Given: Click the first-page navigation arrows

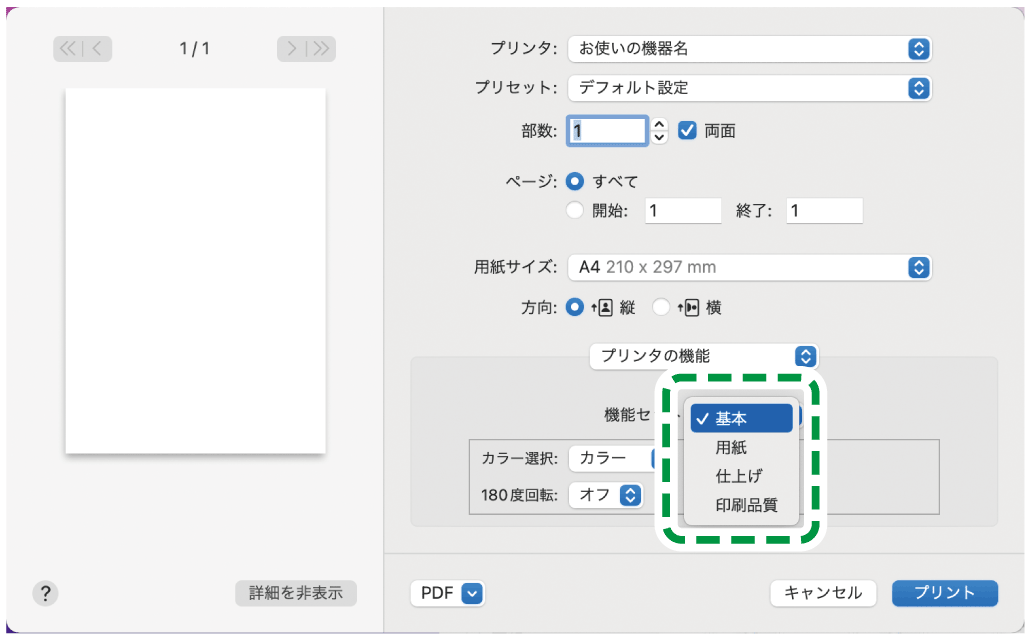Looking at the screenshot, I should click(69, 49).
